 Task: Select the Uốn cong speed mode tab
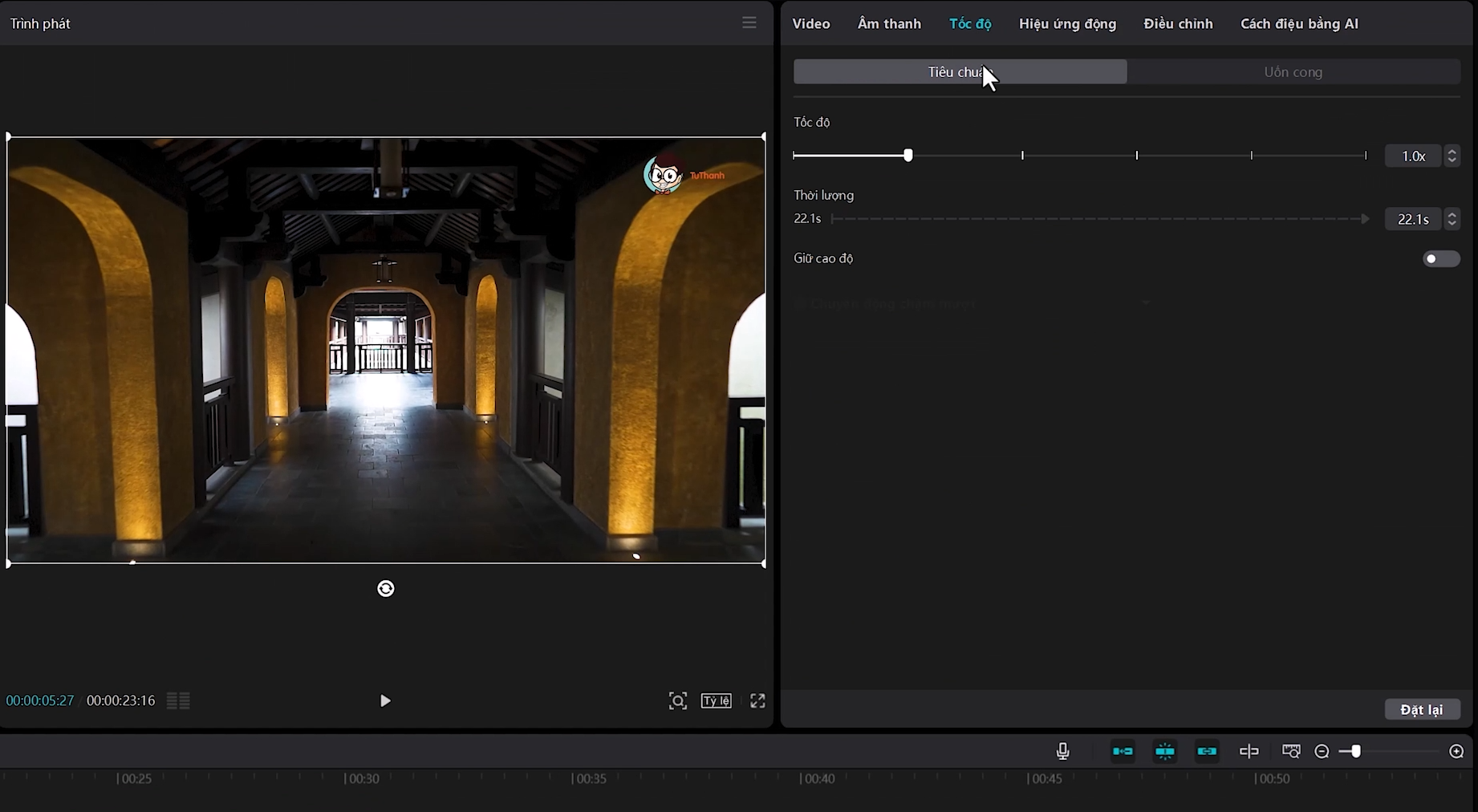(x=1293, y=72)
